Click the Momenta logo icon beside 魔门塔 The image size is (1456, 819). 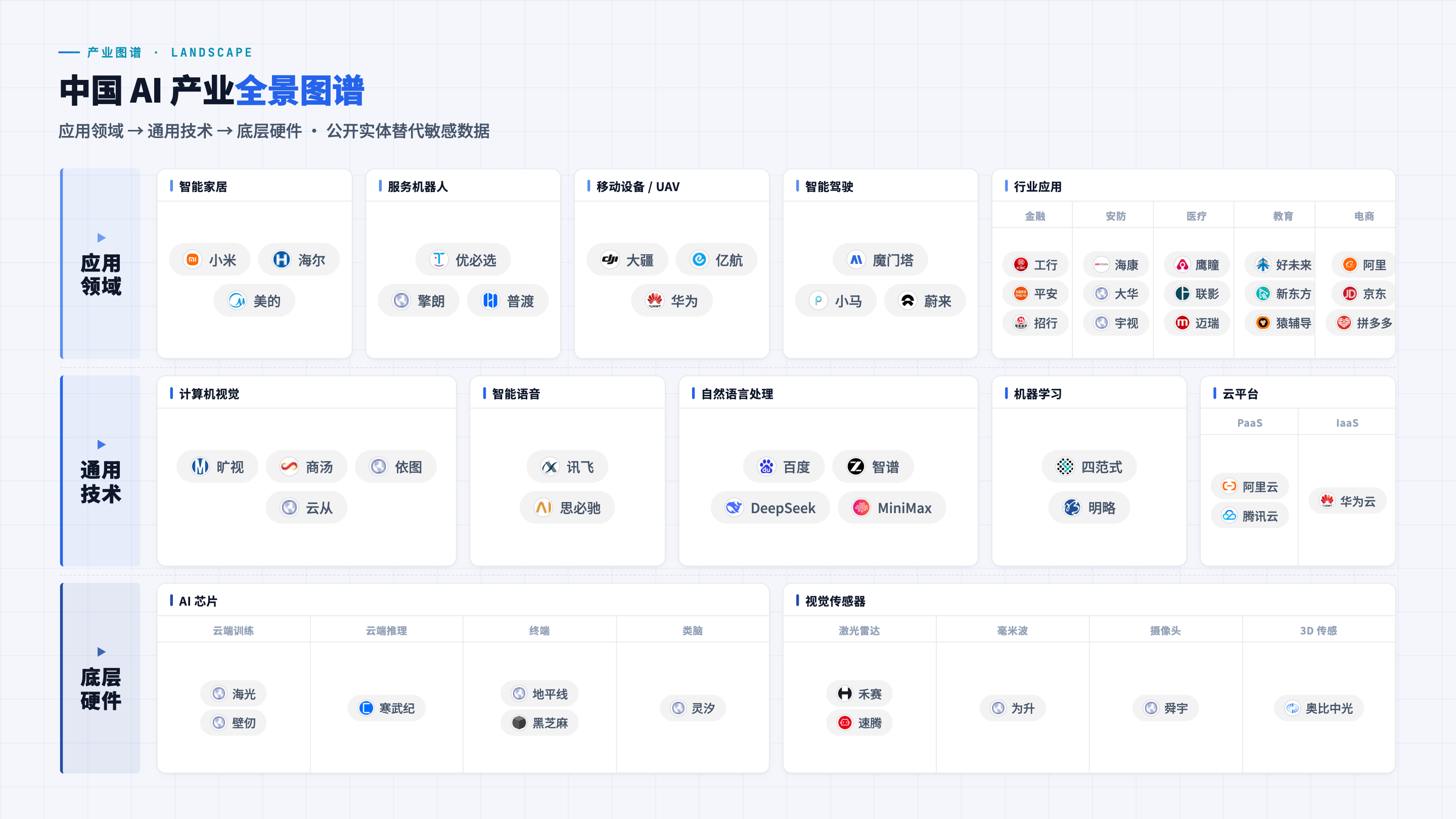pos(856,260)
